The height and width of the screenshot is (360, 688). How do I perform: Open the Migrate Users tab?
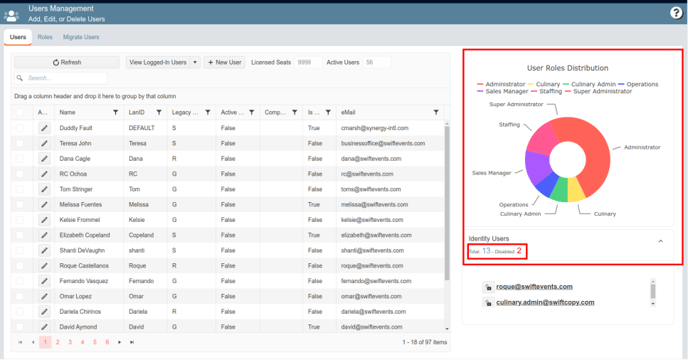(81, 37)
